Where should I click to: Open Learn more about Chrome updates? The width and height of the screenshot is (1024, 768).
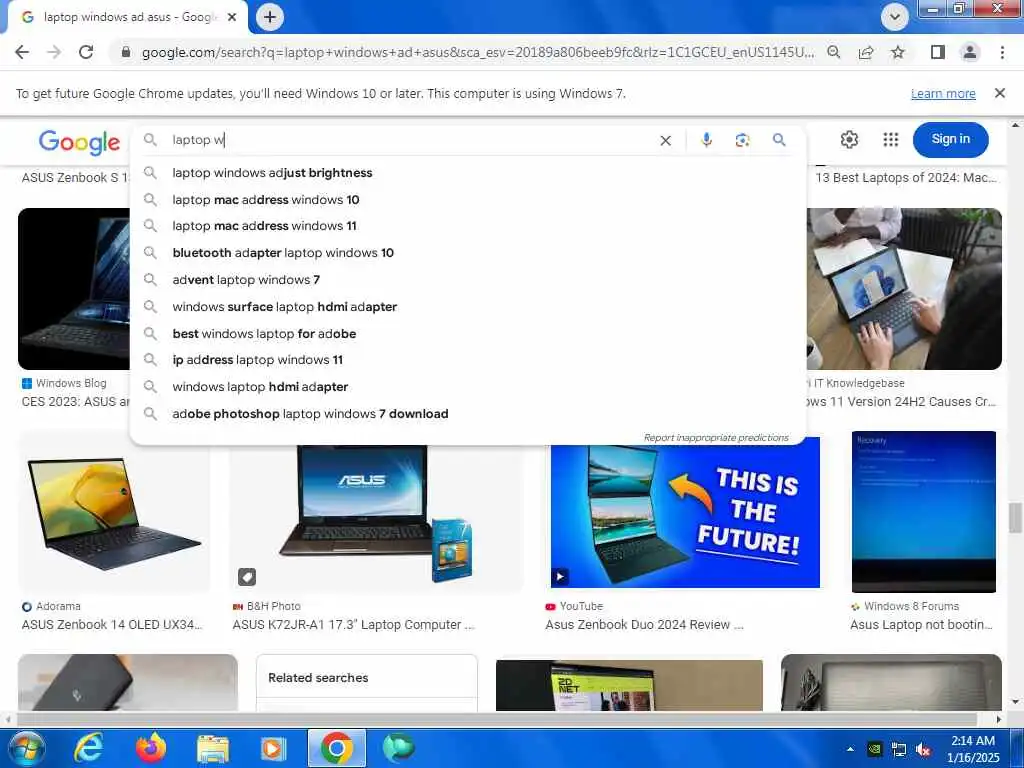click(943, 93)
